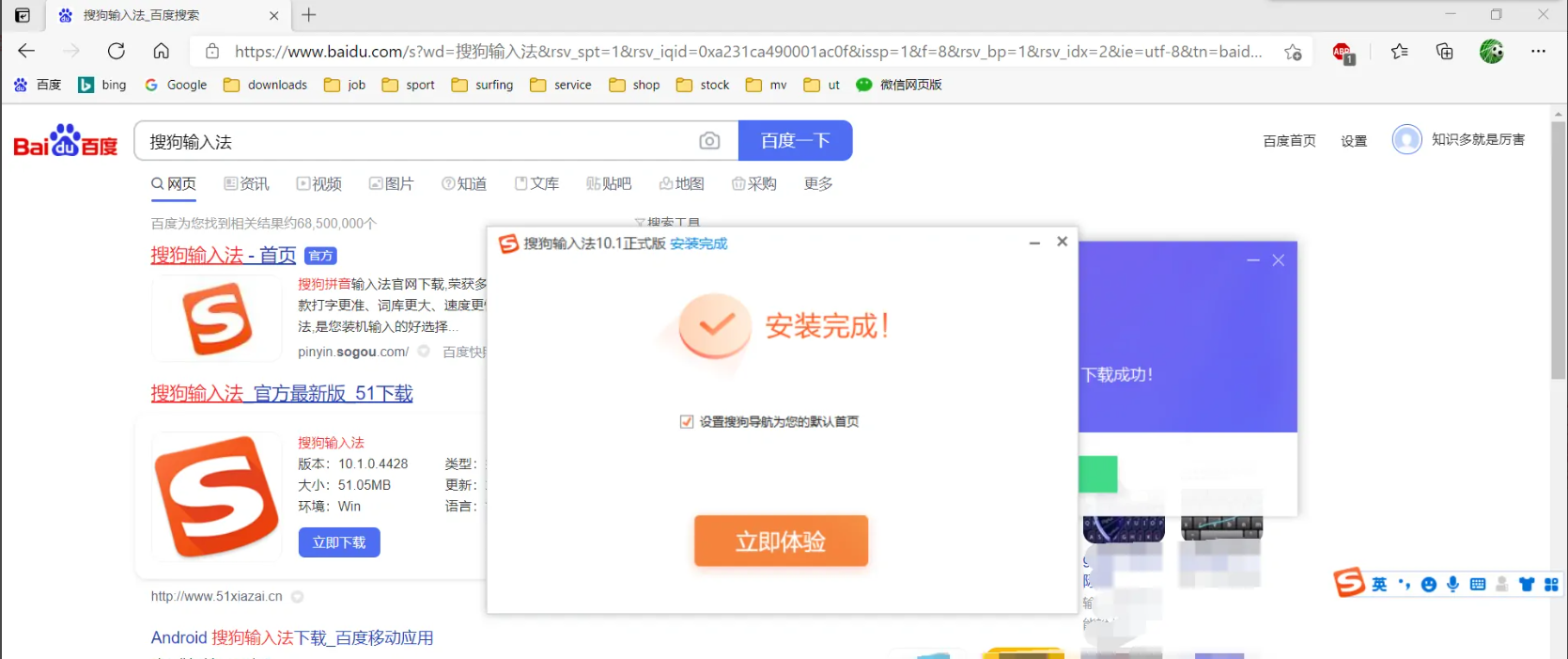Screen dimensions: 1568x659
Task: Minimize the Sogou installer dialog
Action: (1034, 243)
